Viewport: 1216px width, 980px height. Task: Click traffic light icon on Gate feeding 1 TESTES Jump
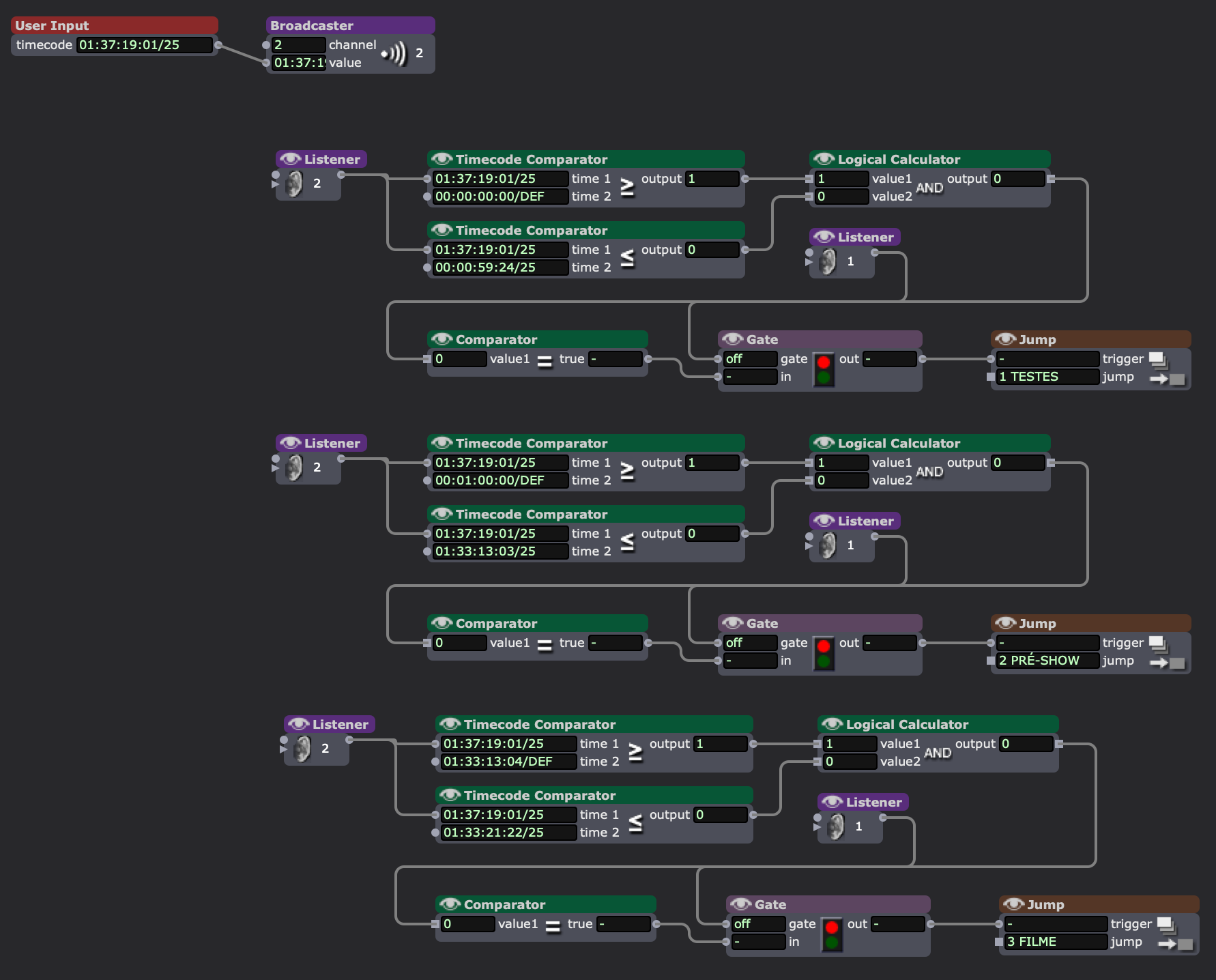[x=824, y=369]
